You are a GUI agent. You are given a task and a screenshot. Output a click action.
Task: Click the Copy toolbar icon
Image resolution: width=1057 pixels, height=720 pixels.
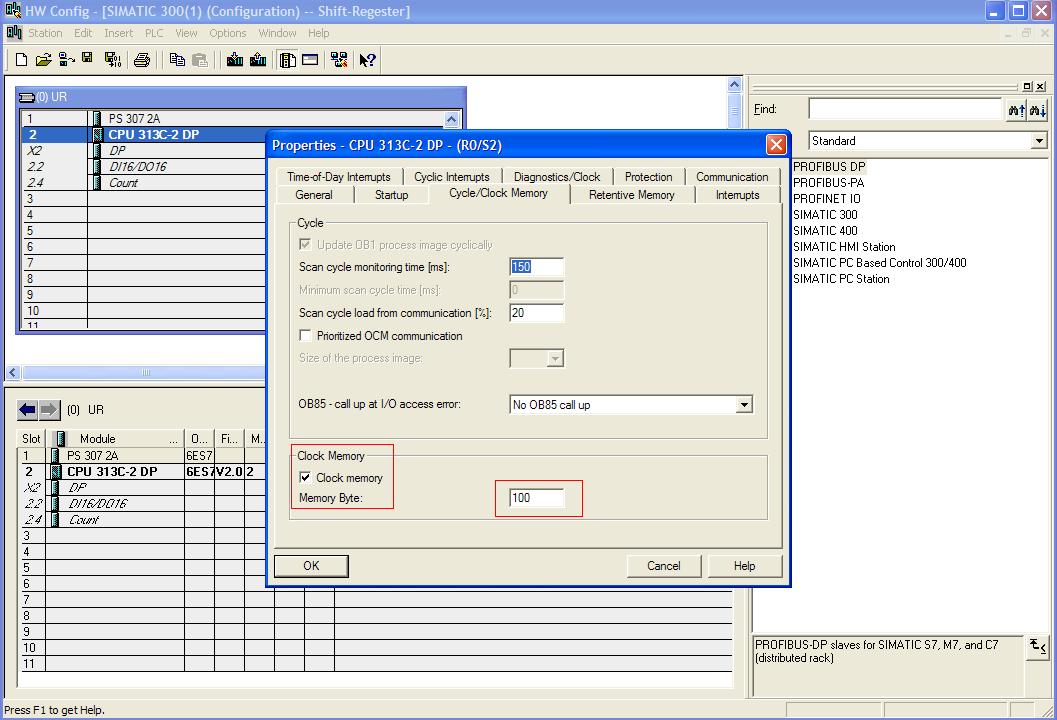point(177,60)
